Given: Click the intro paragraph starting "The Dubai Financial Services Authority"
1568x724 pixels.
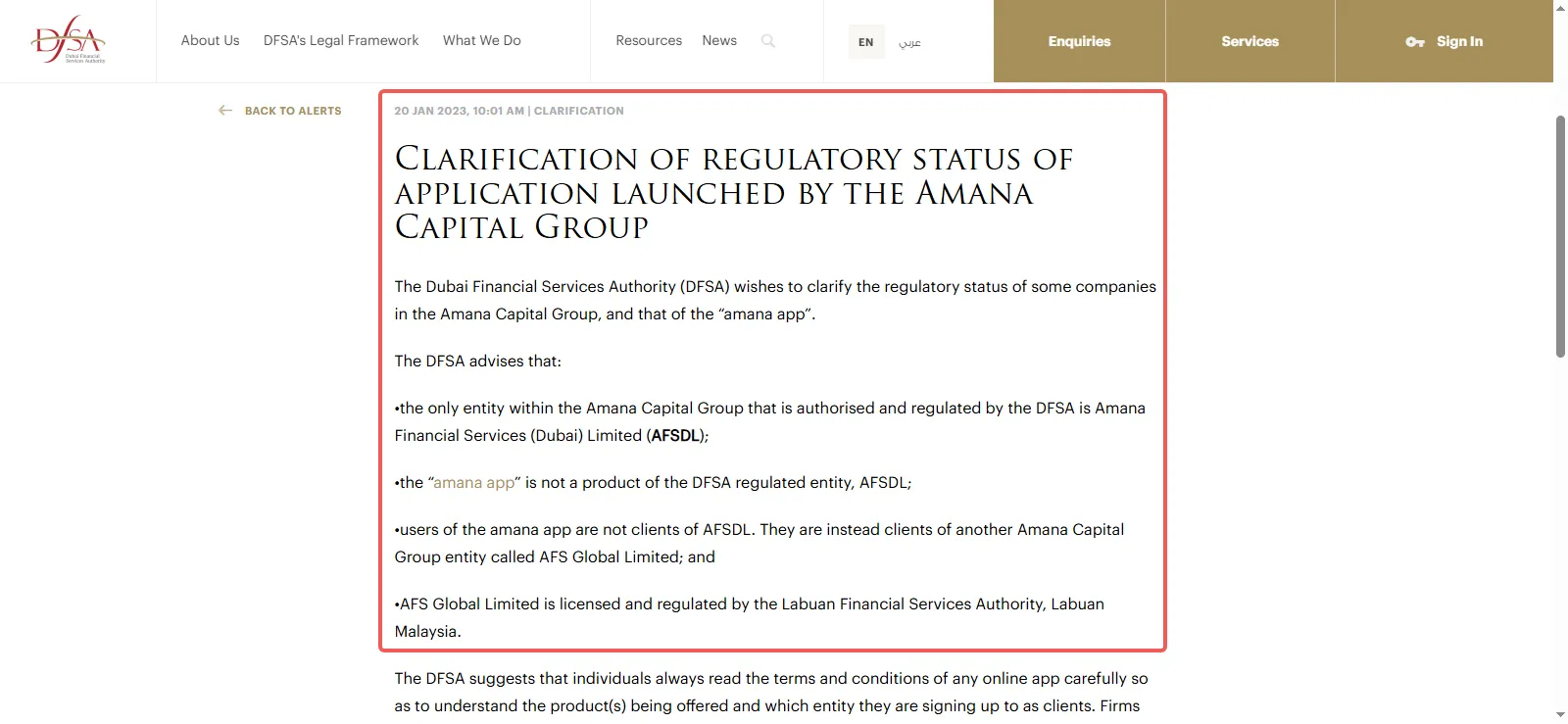Looking at the screenshot, I should click(x=775, y=300).
